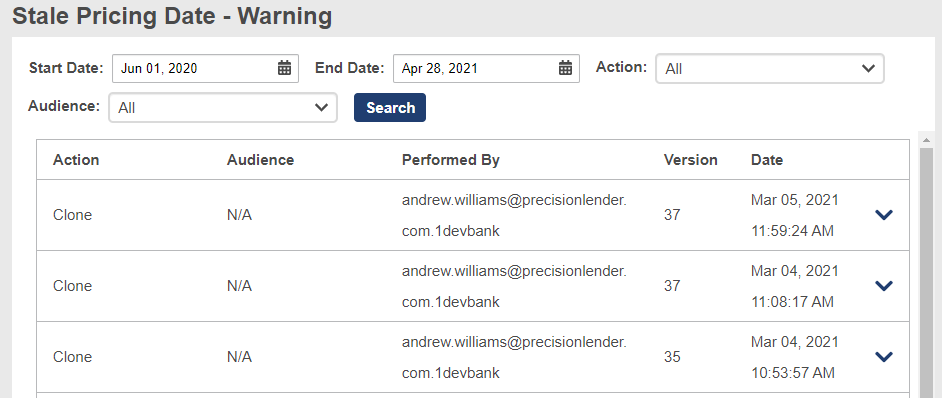Click the Version column header
This screenshot has height=398, width=942.
(691, 160)
